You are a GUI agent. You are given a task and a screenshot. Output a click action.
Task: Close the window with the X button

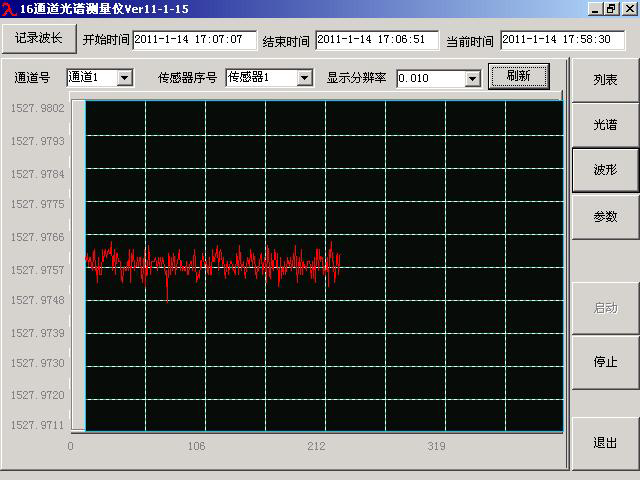[628, 9]
